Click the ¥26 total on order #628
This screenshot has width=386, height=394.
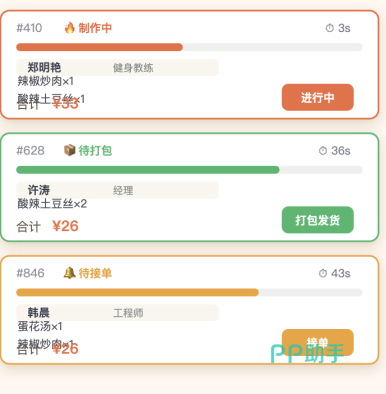65,226
